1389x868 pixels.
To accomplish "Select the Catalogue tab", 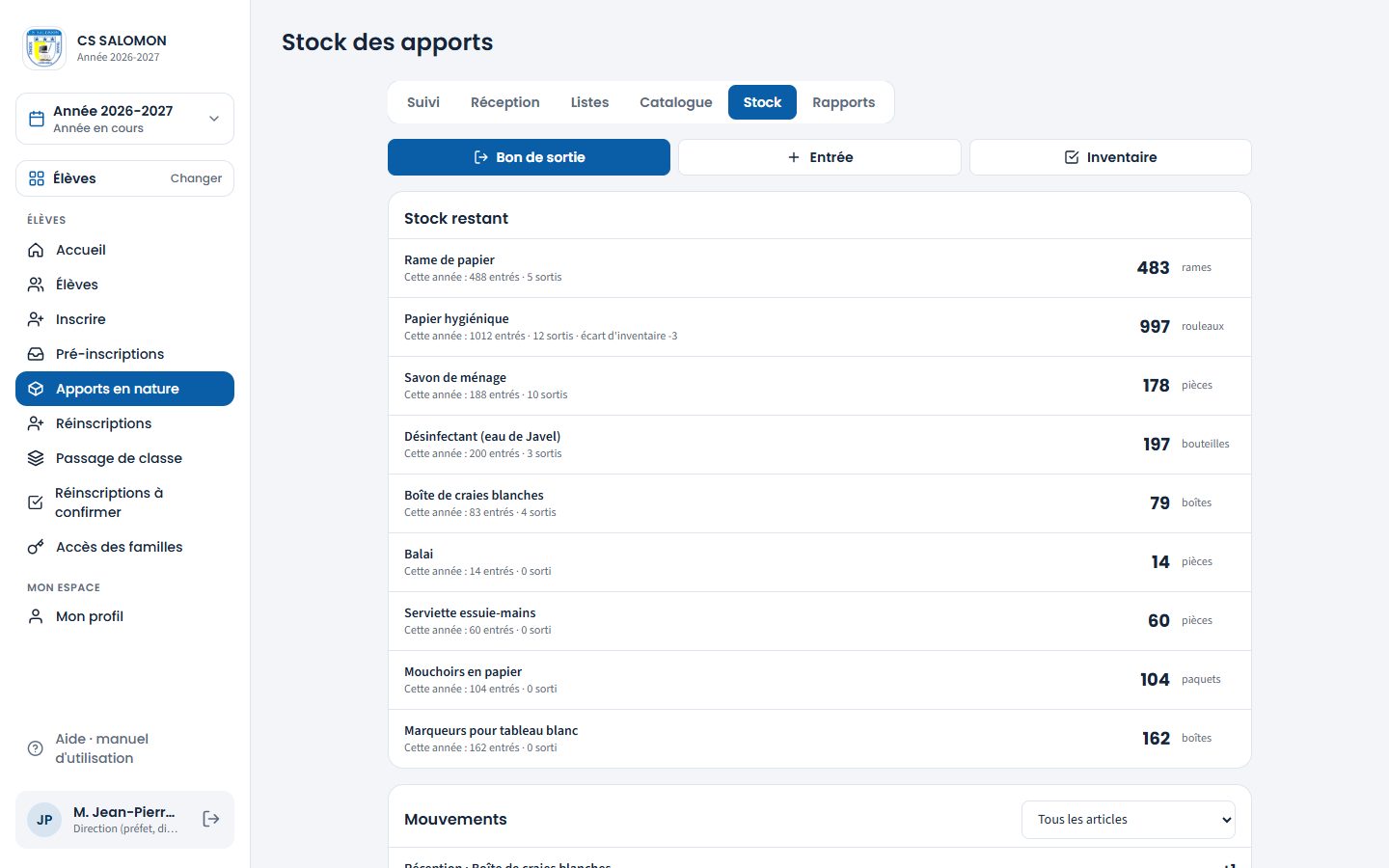I will pos(676,102).
